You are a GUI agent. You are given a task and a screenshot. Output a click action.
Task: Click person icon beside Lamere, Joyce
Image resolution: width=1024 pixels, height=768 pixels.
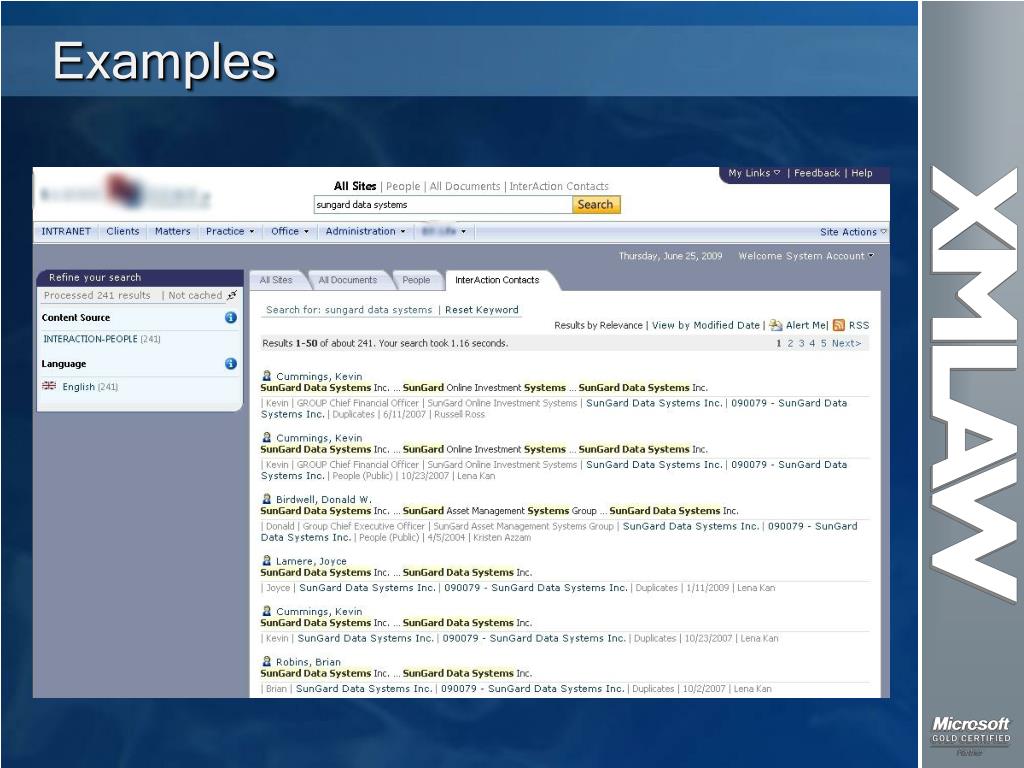[266, 560]
